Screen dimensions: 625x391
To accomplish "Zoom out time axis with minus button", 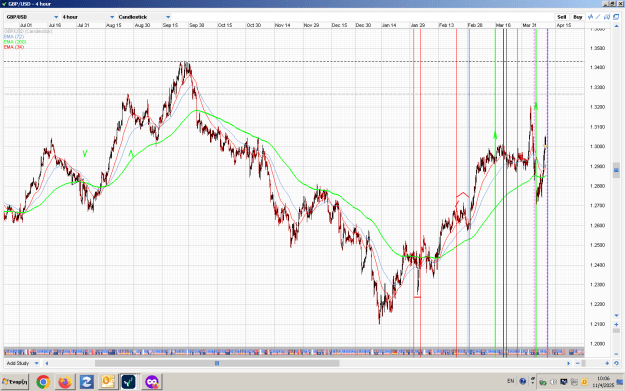I will [x=578, y=363].
